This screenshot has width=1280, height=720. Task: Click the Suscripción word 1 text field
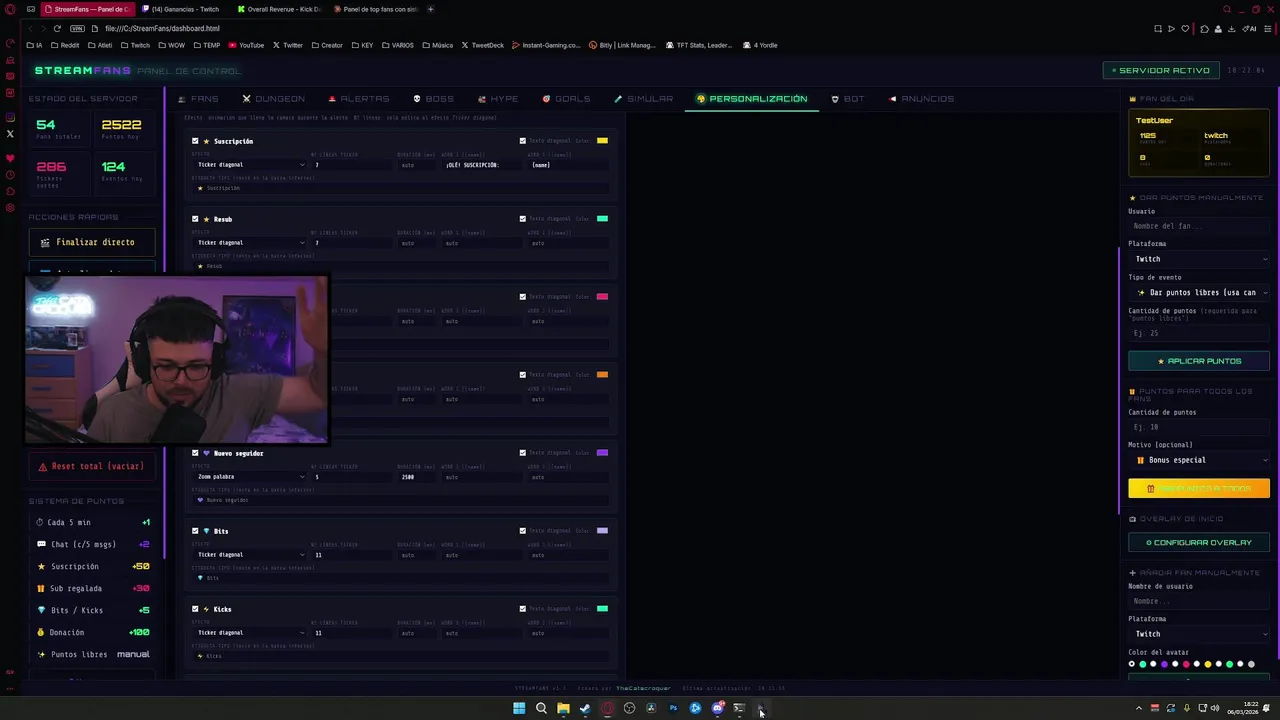coord(482,165)
